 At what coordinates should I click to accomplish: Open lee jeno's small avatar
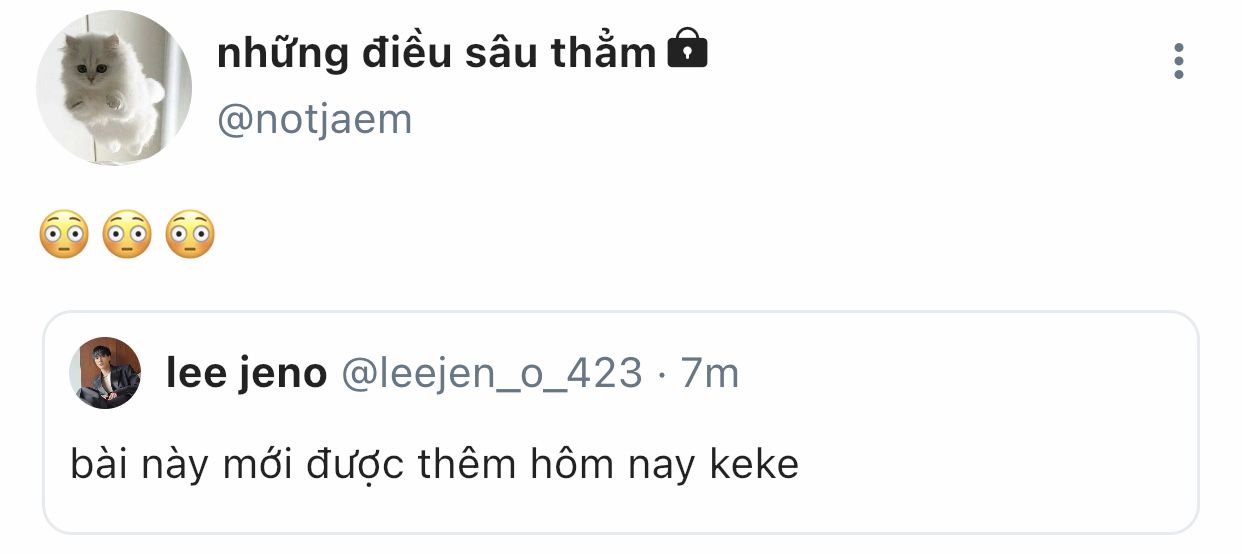[x=105, y=373]
